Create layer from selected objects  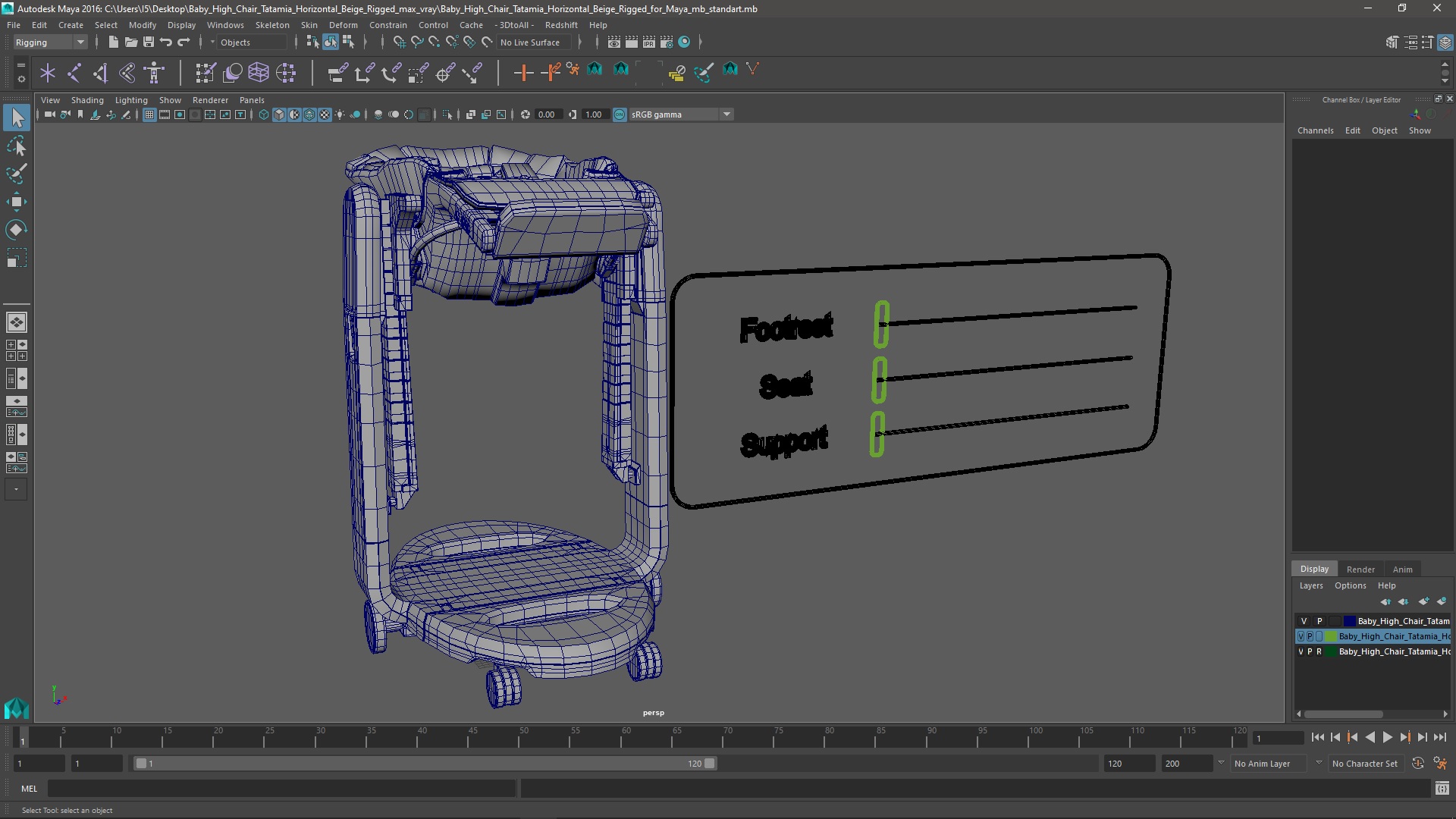(x=1442, y=601)
